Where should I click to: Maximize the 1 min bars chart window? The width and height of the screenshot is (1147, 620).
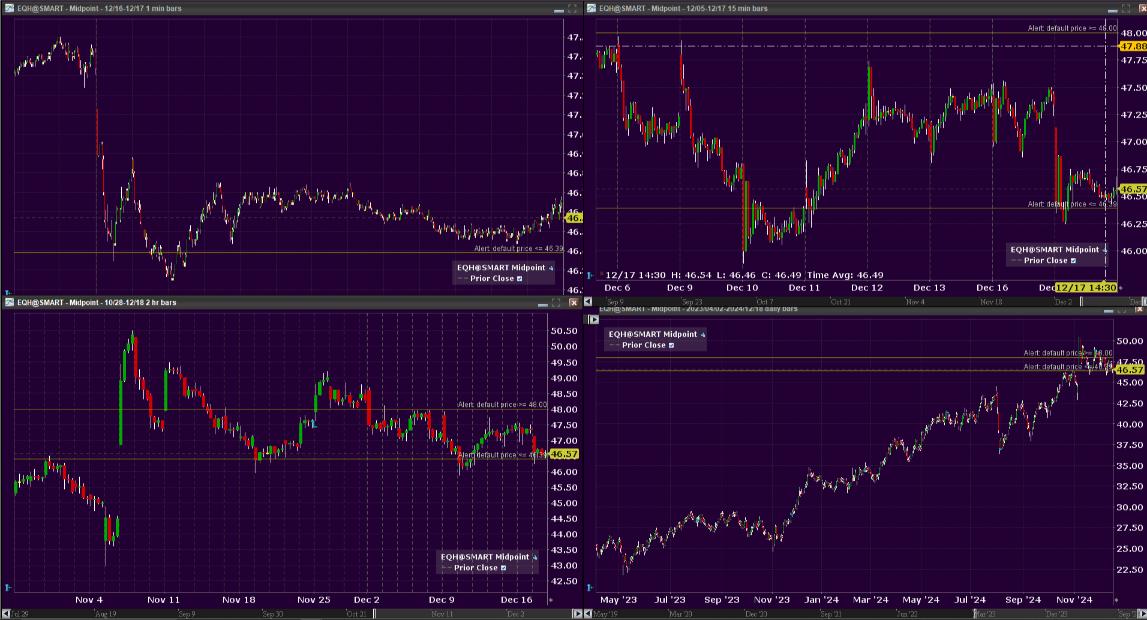point(572,9)
